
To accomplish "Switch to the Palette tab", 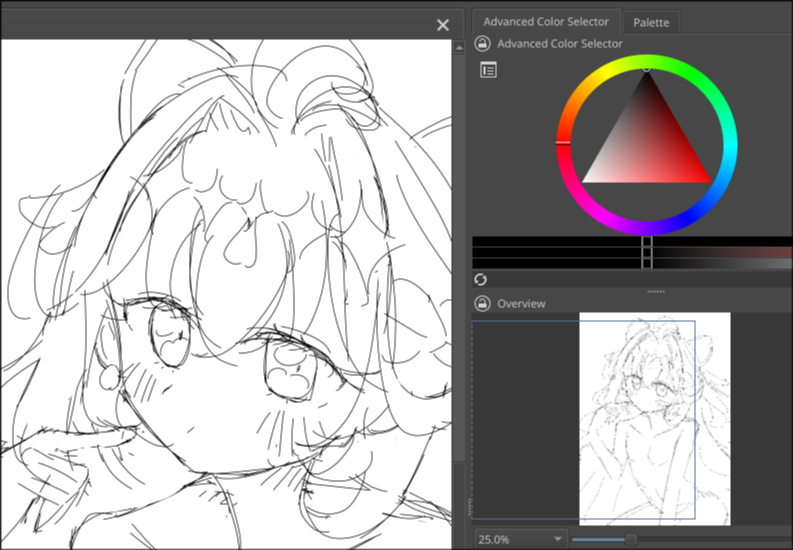I will (651, 23).
